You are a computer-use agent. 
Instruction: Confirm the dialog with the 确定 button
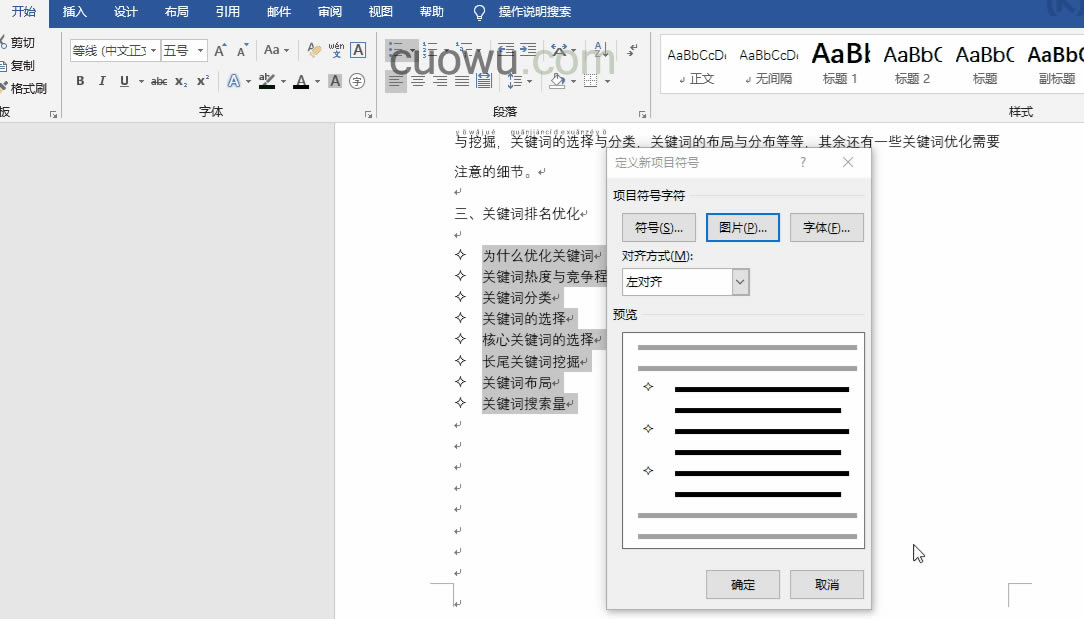click(x=743, y=584)
